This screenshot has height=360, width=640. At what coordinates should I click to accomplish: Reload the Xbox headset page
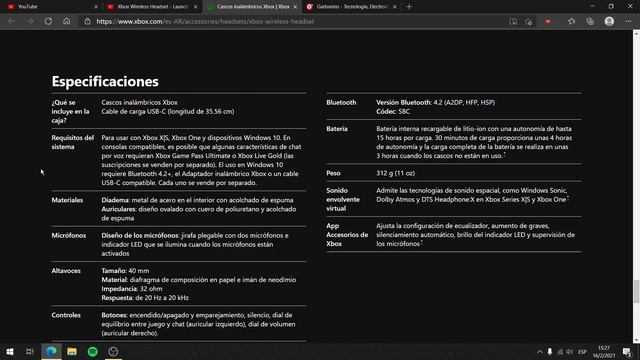click(48, 21)
